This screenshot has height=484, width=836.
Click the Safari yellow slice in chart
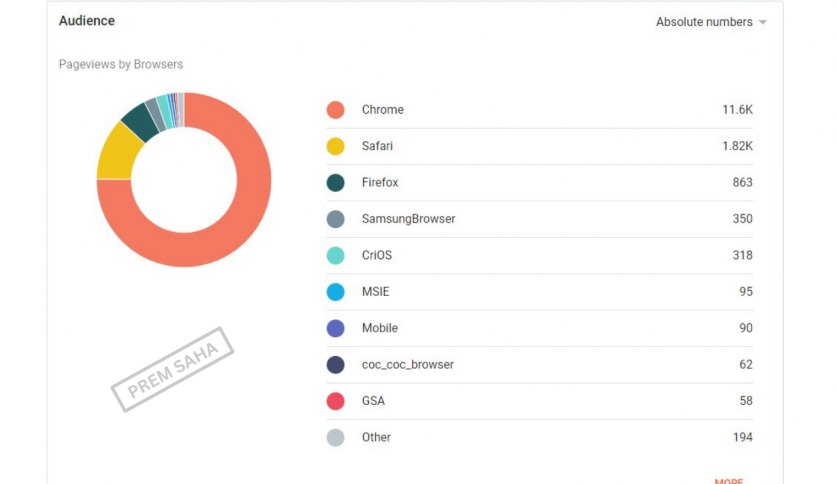click(x=113, y=155)
